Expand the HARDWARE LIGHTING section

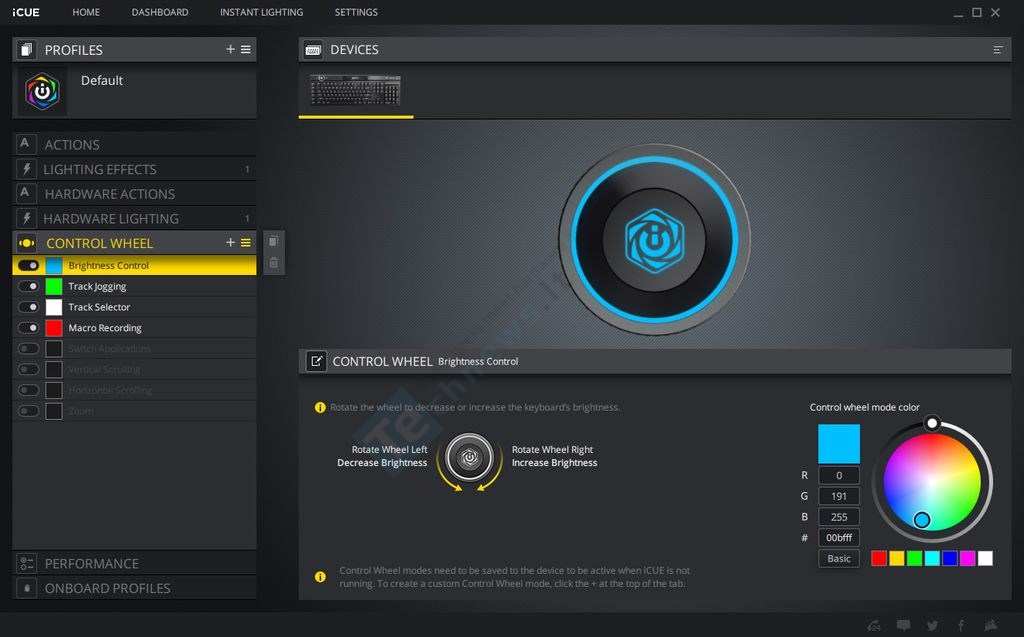[x=134, y=218]
